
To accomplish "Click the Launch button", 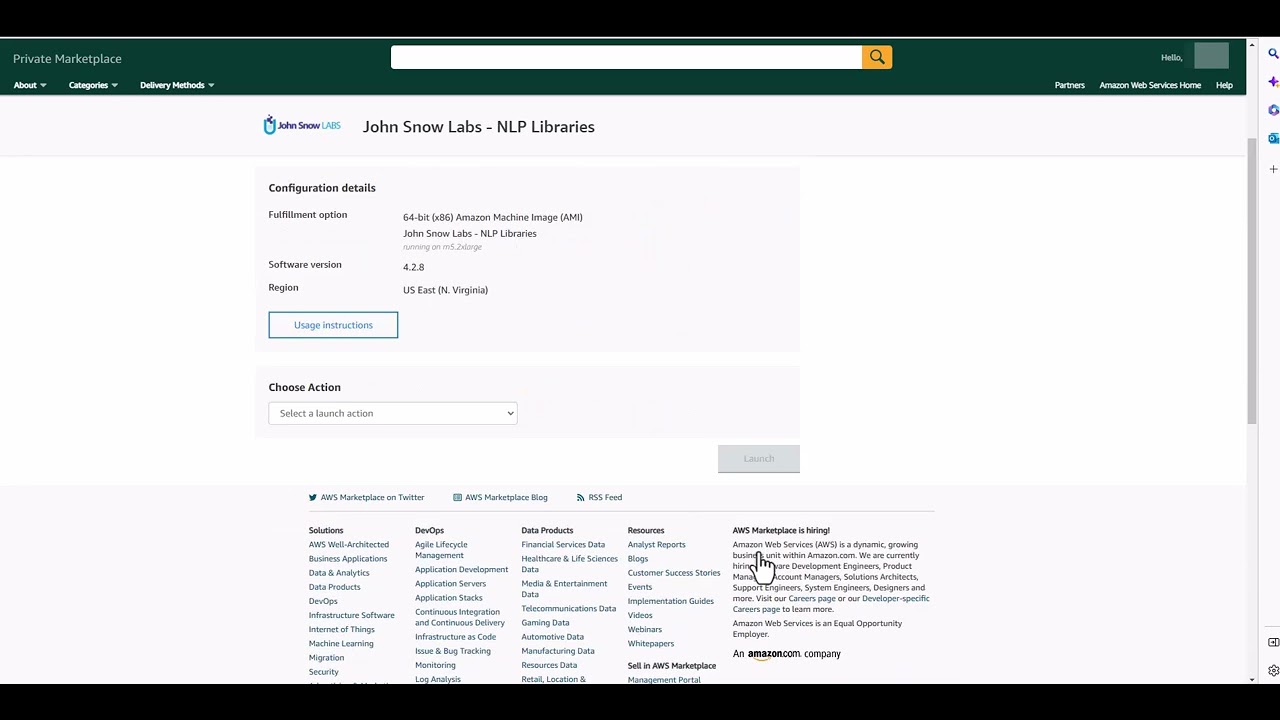I will tap(759, 458).
